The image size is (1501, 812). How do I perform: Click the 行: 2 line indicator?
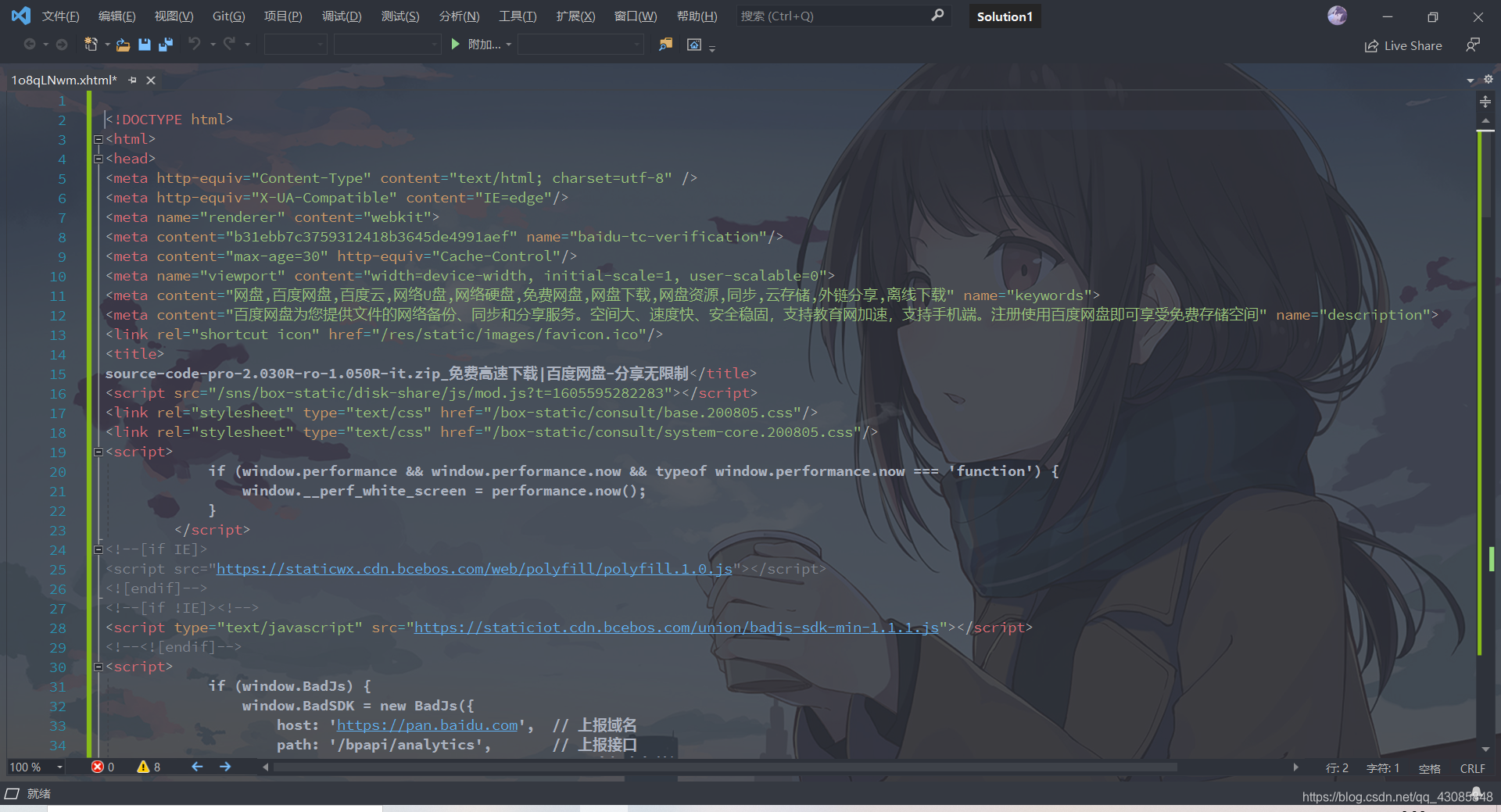[1337, 768]
